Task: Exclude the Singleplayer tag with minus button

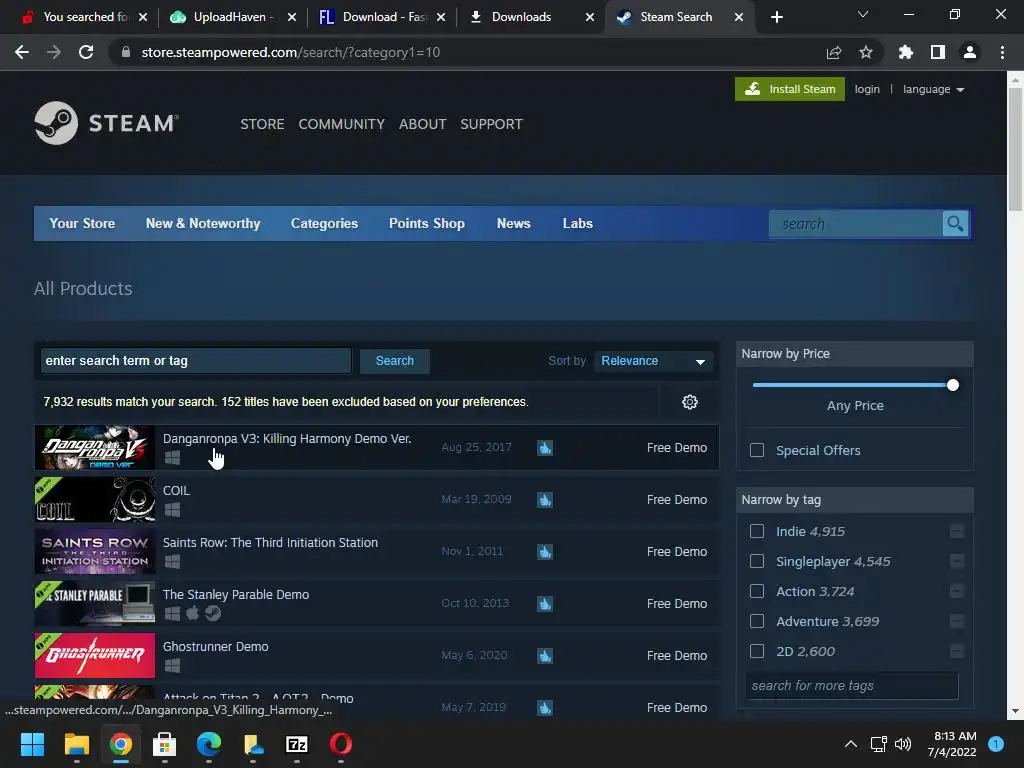Action: point(957,561)
